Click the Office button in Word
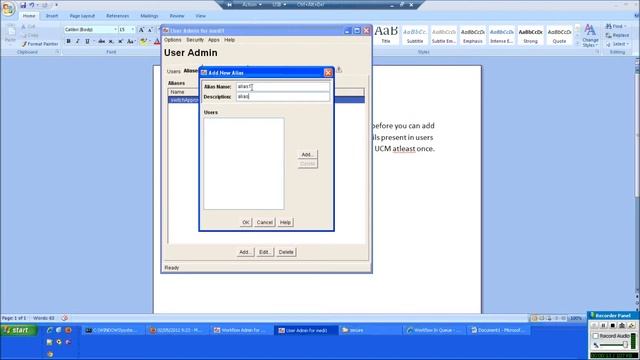This screenshot has height=360, width=640. pos(8,8)
